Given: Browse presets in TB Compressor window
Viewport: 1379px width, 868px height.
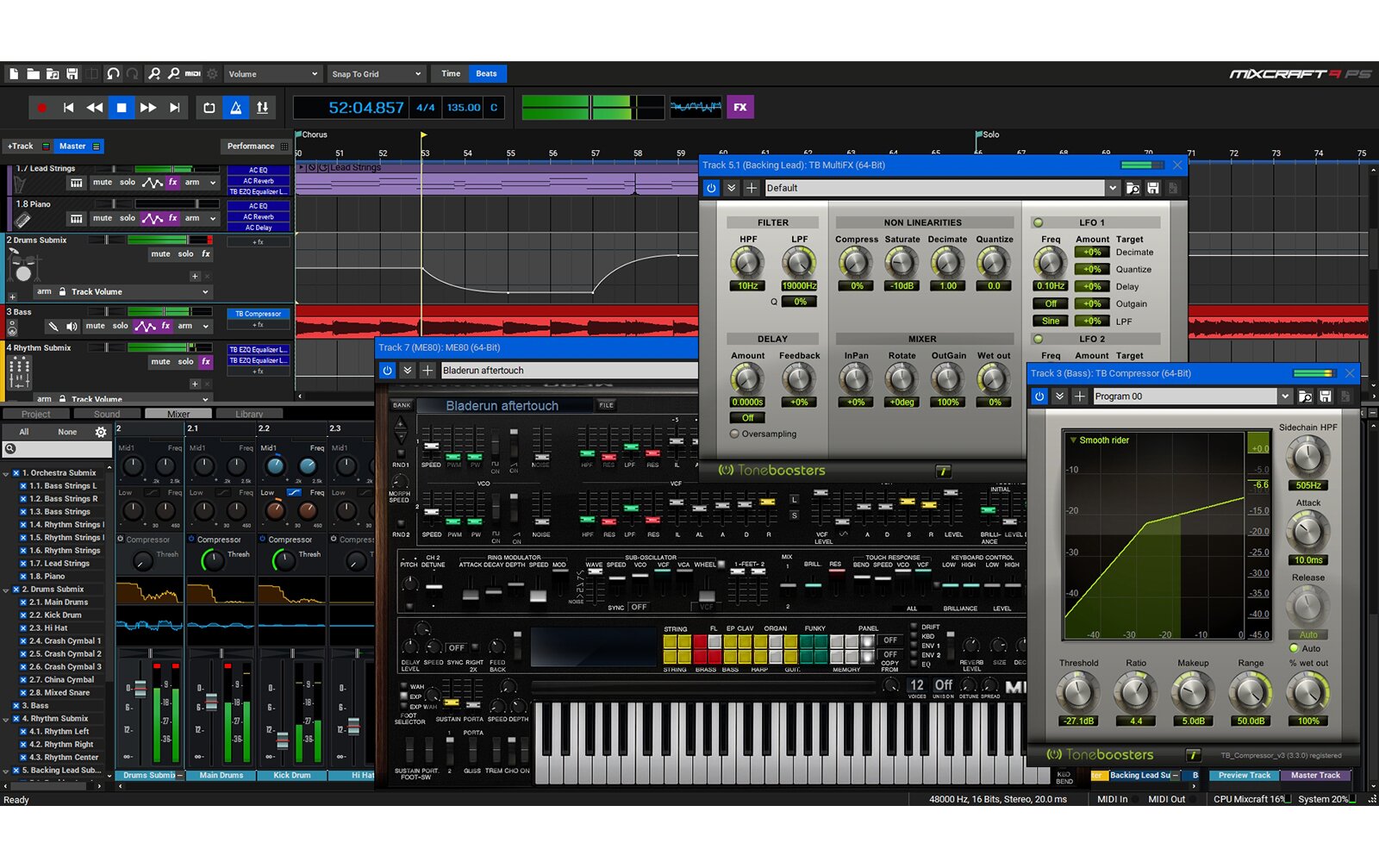Looking at the screenshot, I should [x=1305, y=397].
